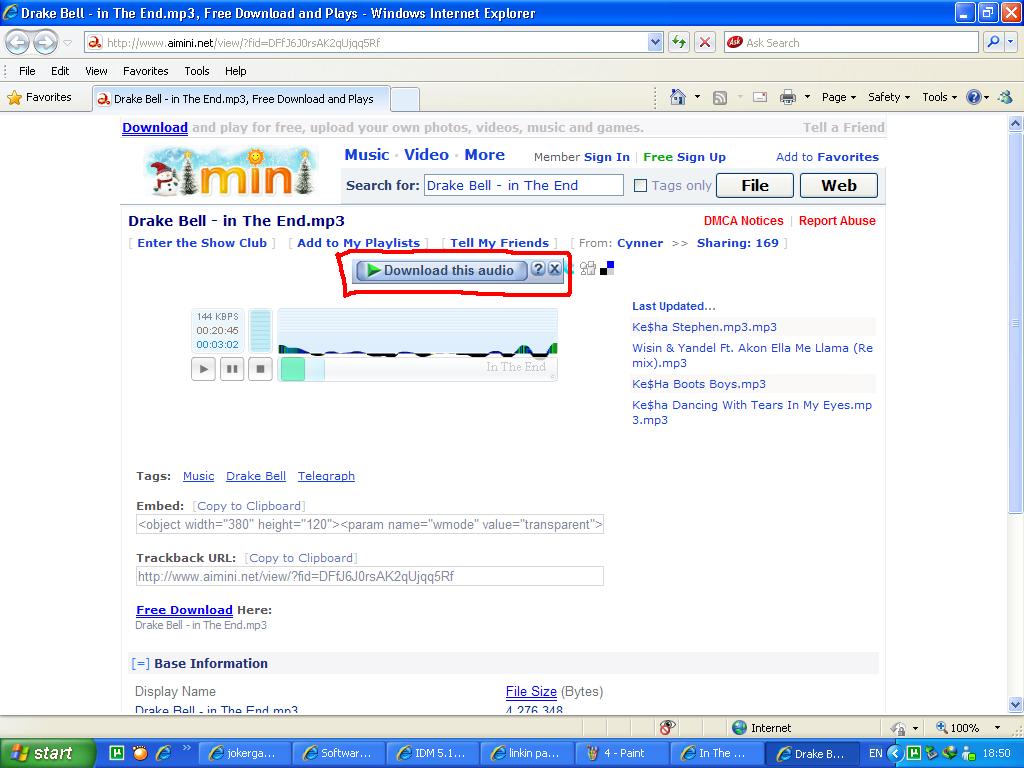Click the Help question mark toolbar icon
The image size is (1024, 768).
coord(974,97)
